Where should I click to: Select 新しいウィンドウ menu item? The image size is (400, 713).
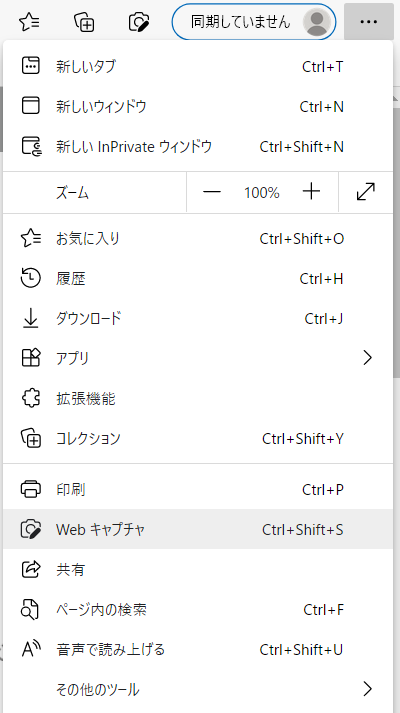198,106
